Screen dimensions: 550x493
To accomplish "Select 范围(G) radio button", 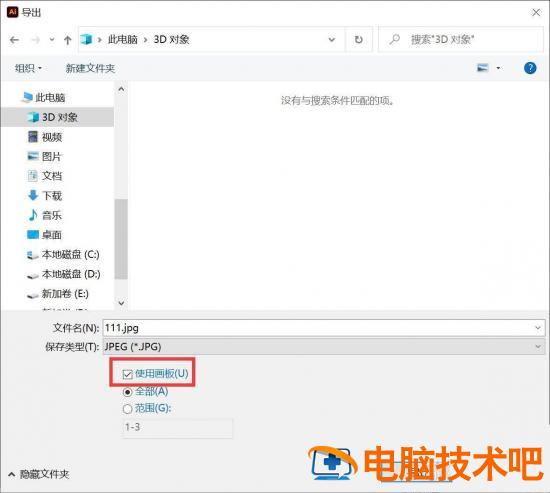I will point(127,409).
